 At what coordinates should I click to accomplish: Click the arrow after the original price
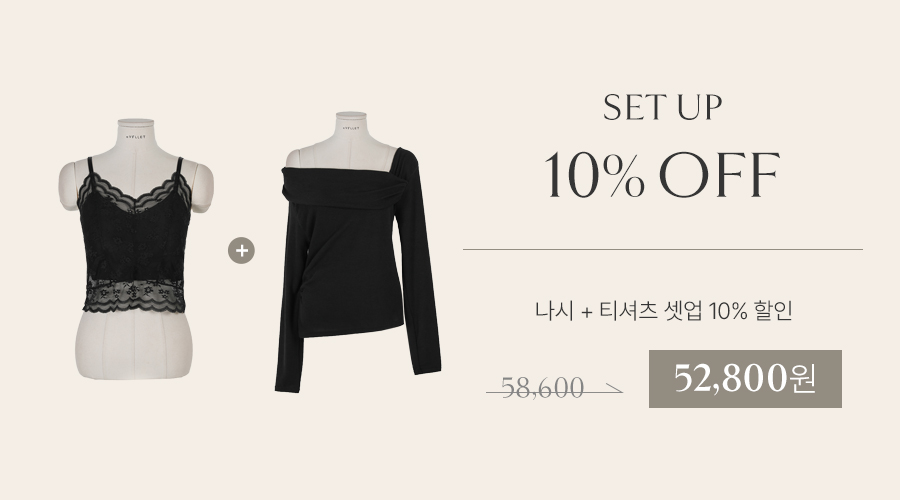click(x=610, y=390)
